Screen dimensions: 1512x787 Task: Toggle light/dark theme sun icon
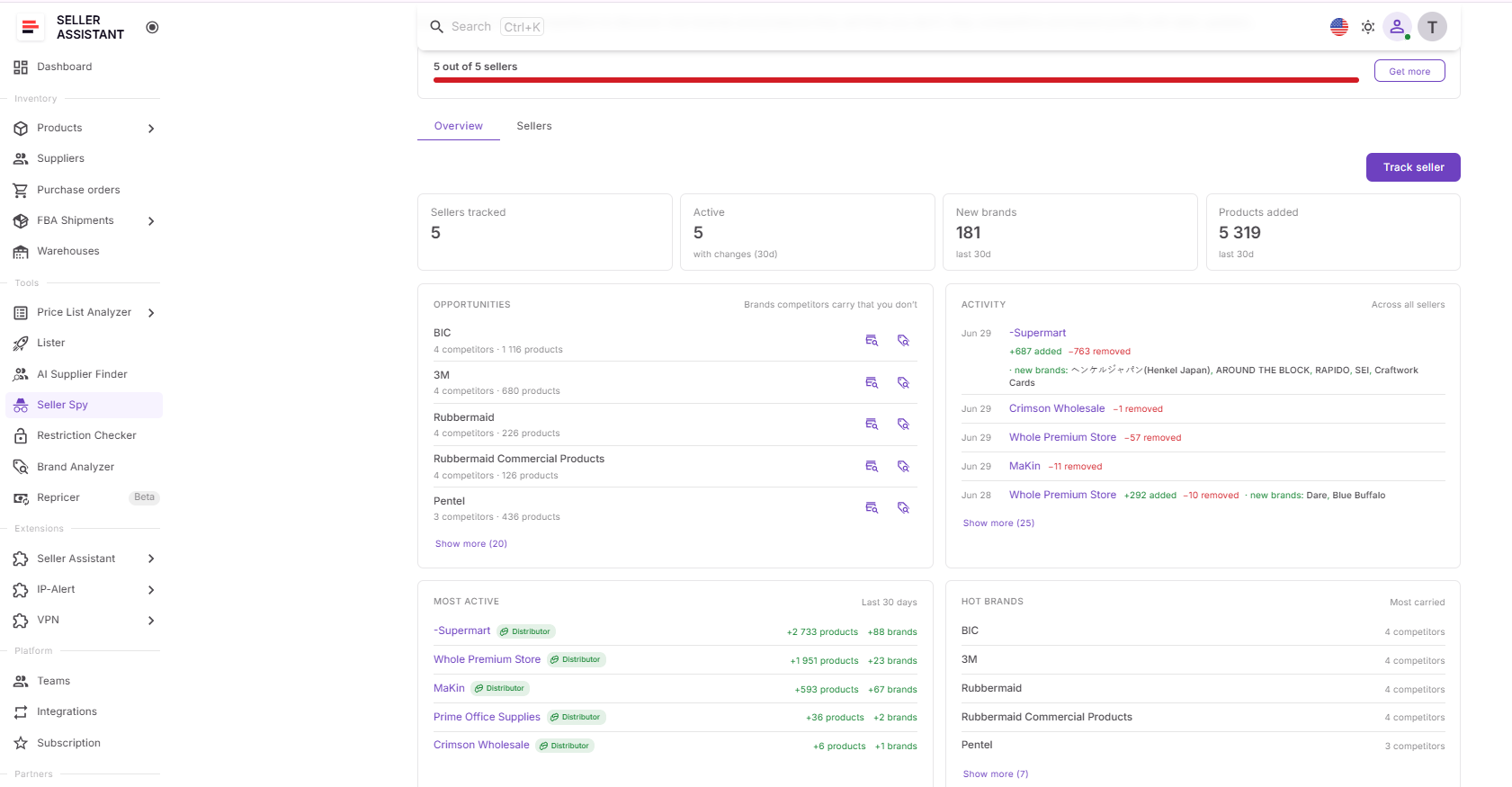pyautogui.click(x=1368, y=27)
